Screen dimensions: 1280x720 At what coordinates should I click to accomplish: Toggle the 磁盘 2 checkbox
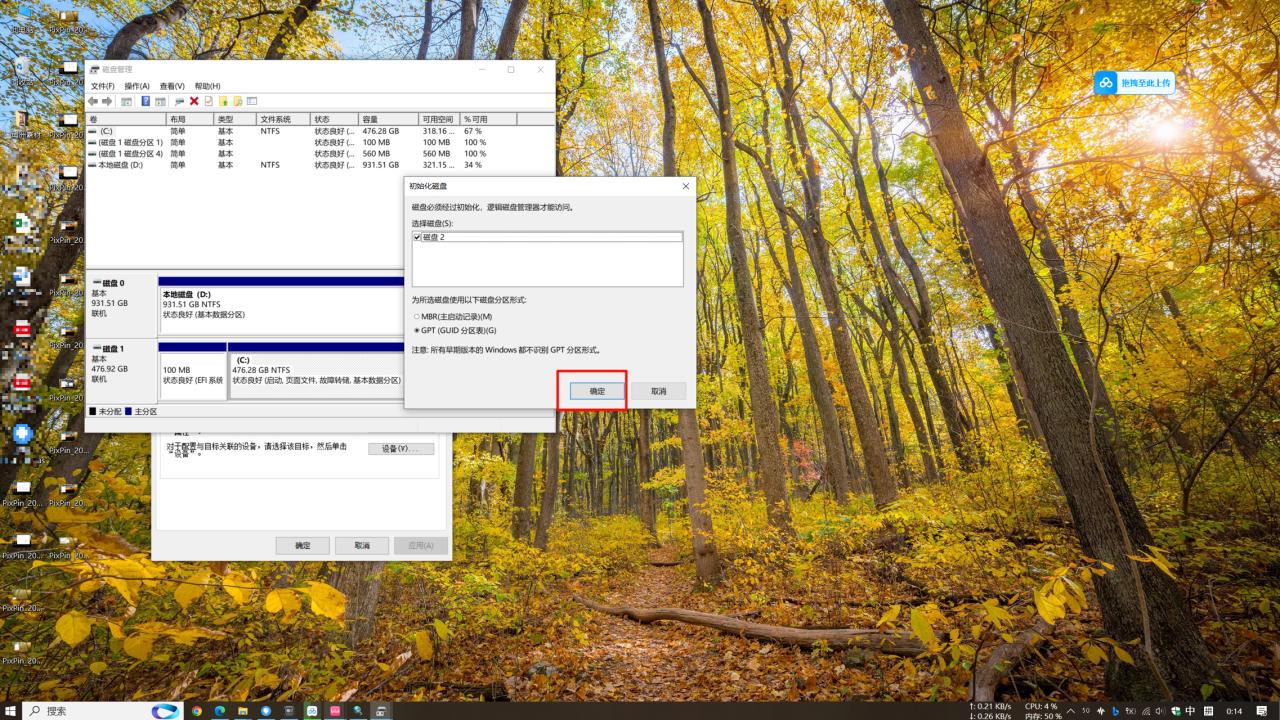click(417, 237)
